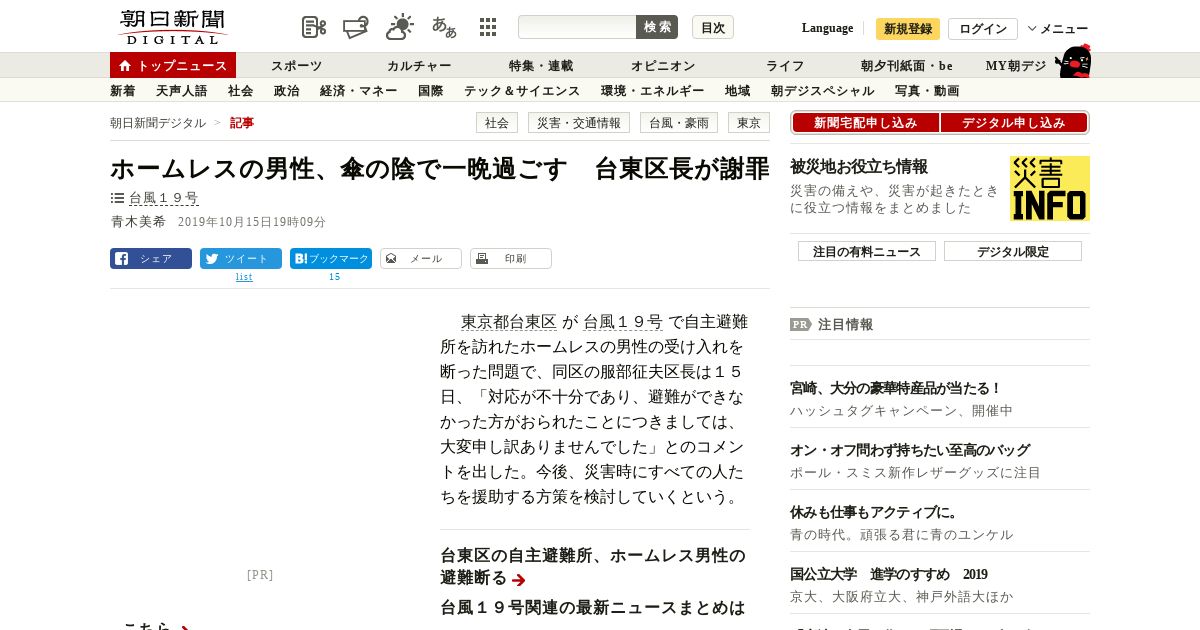
Task: Open 台風19号 link in article body
Action: point(623,322)
